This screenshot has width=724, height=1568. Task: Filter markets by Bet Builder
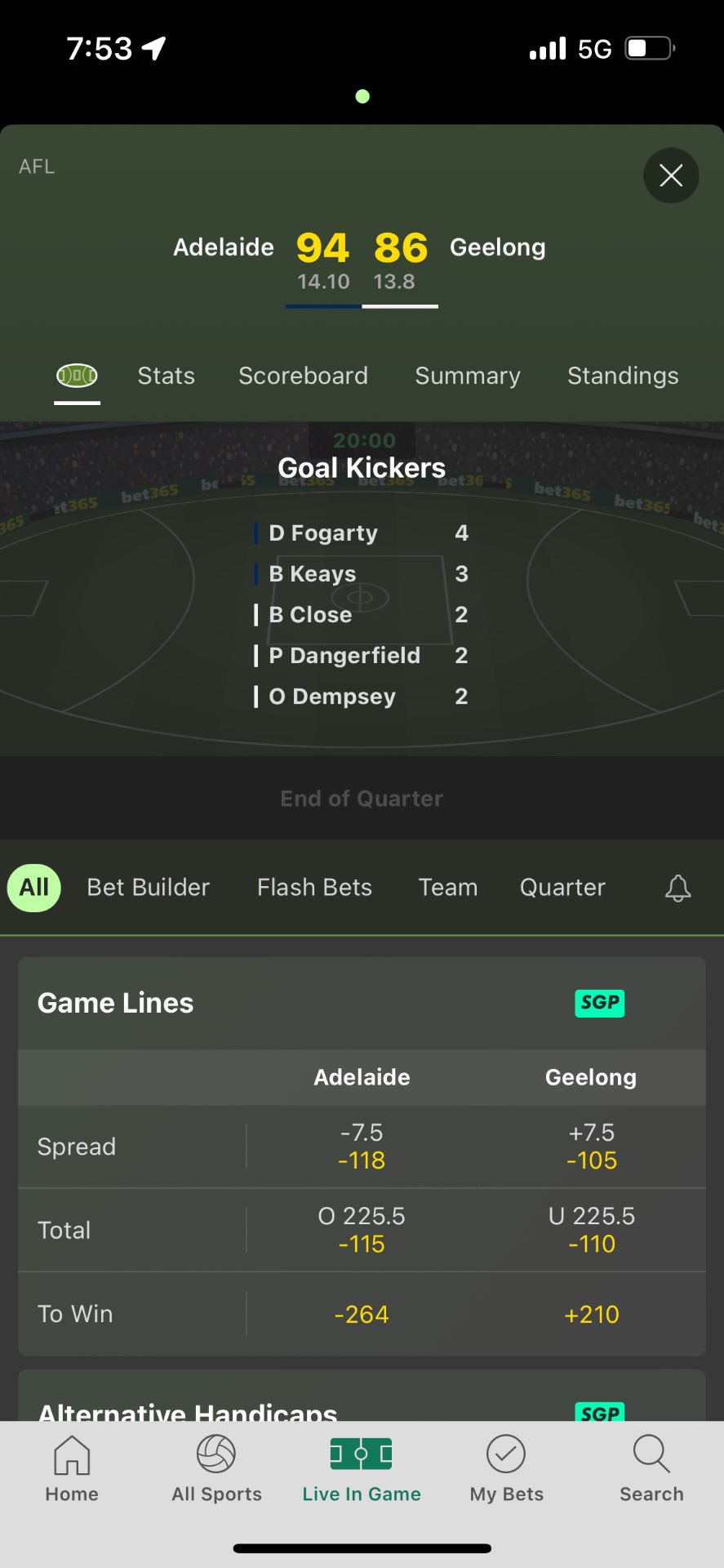(149, 888)
